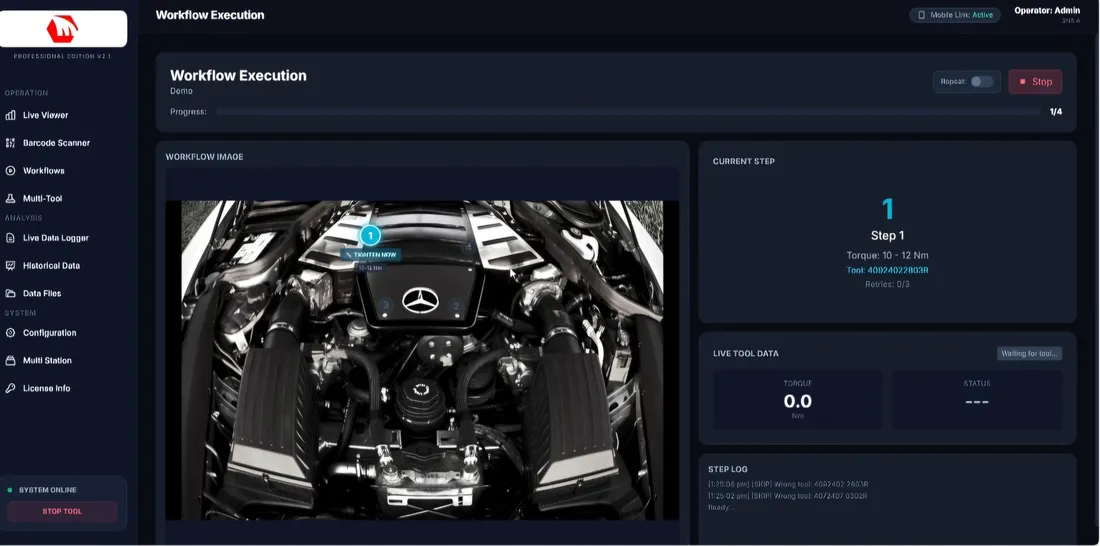1100x546 pixels.
Task: Click the Barcode Scanner sidebar icon
Action: click(x=10, y=143)
